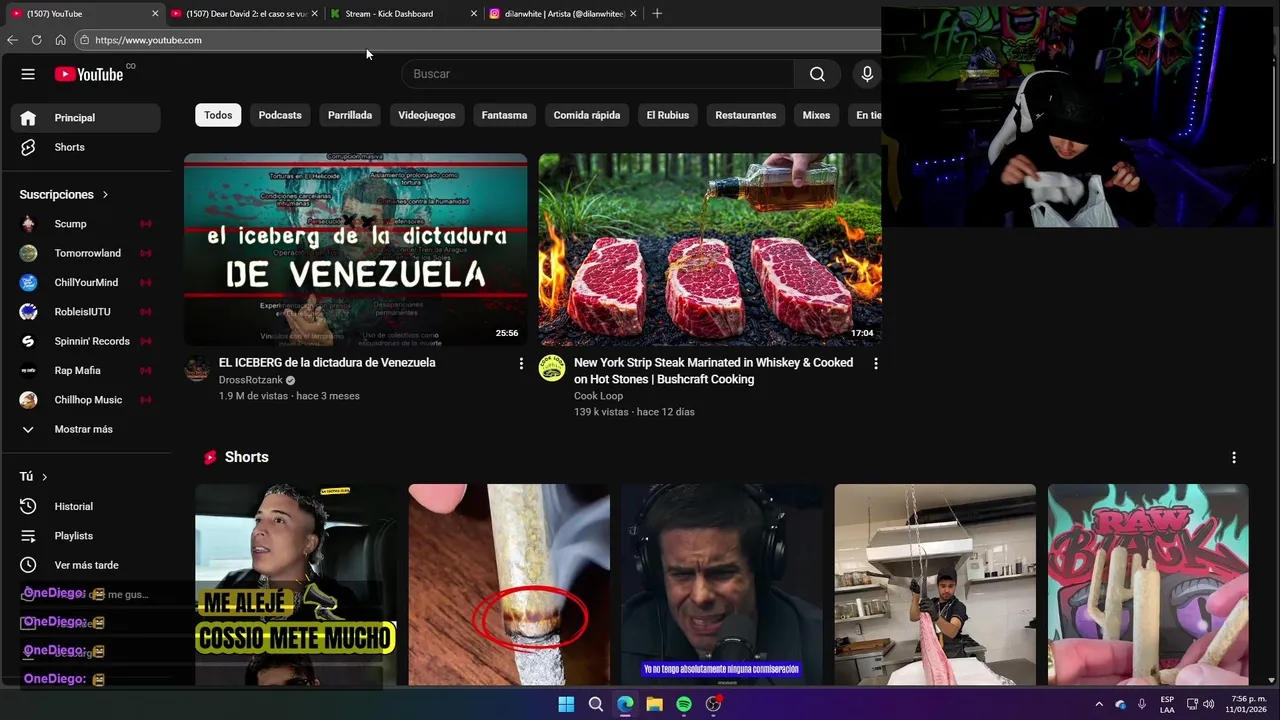
Task: Switch to Dear David 2 browser tab
Action: coord(243,14)
